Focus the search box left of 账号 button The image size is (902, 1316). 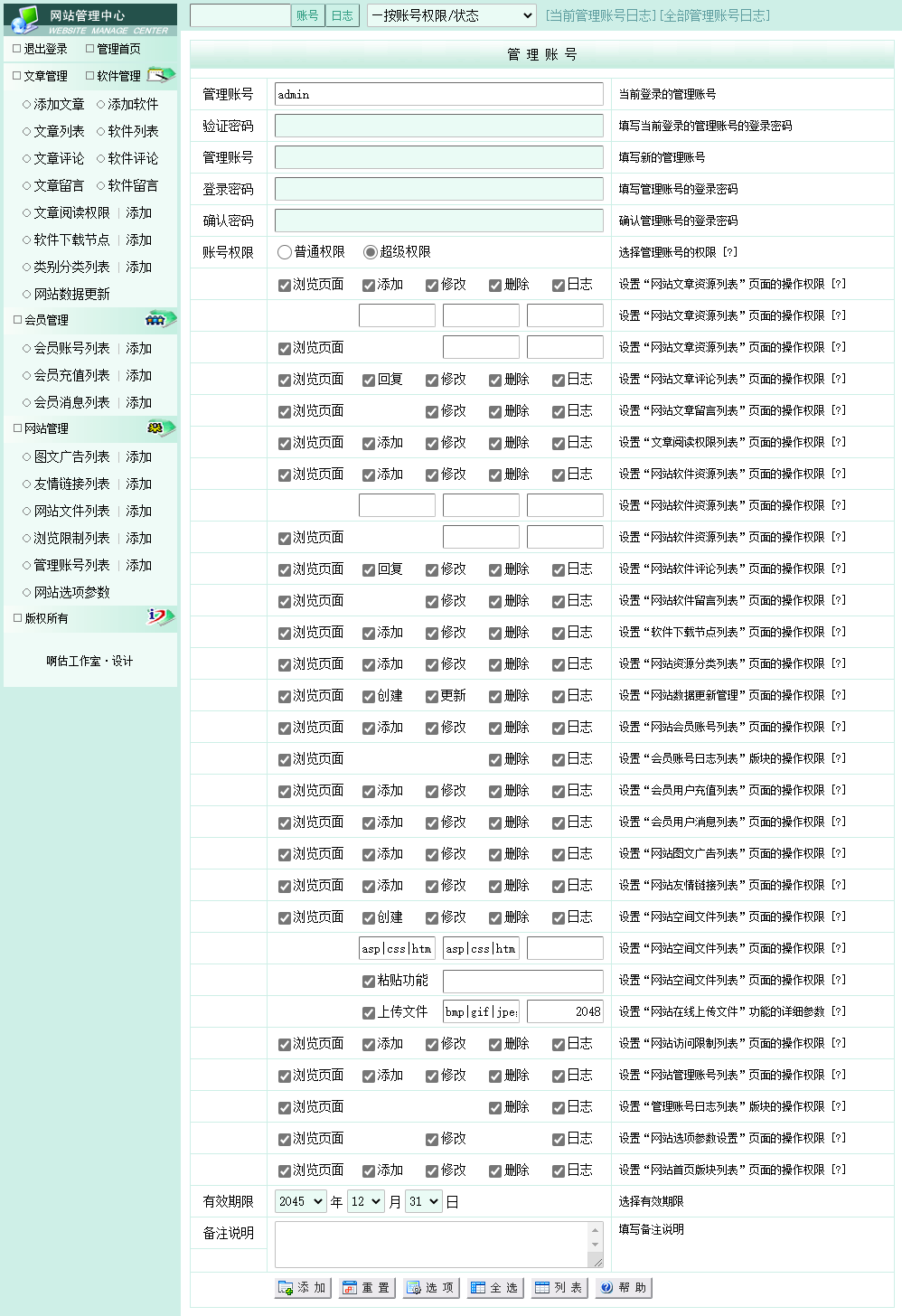240,15
